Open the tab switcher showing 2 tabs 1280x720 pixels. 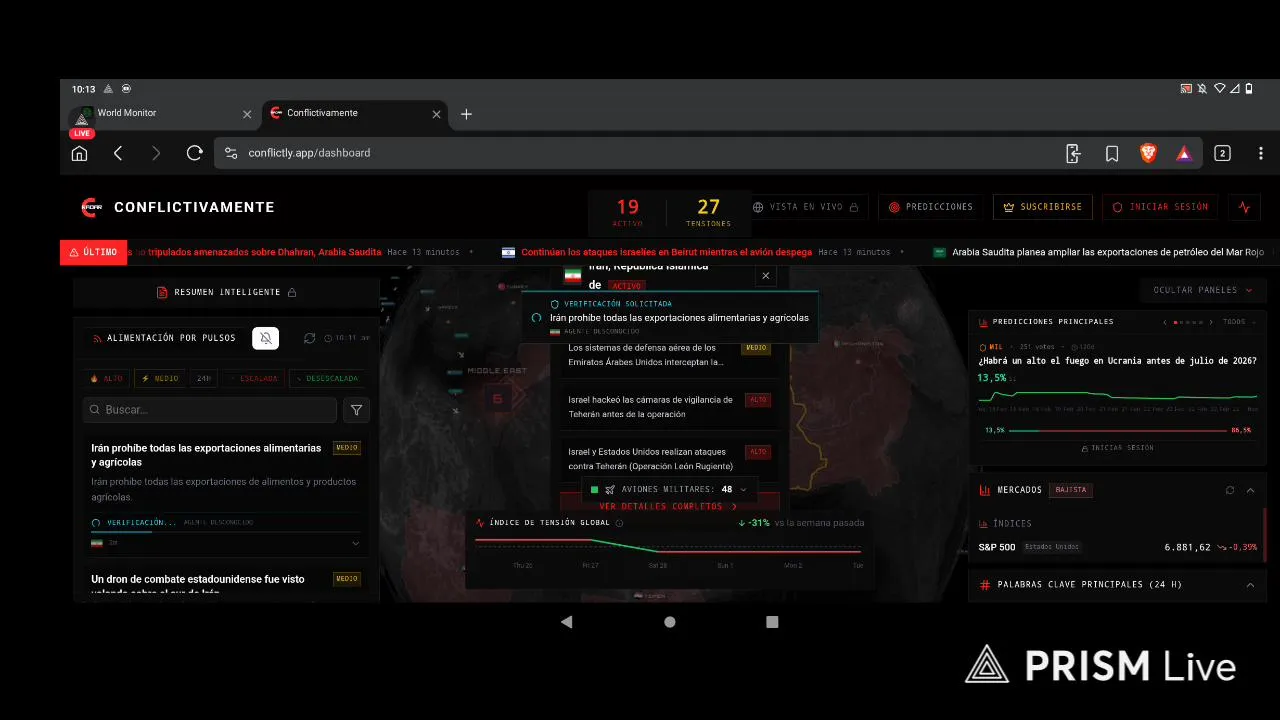[x=1222, y=153]
